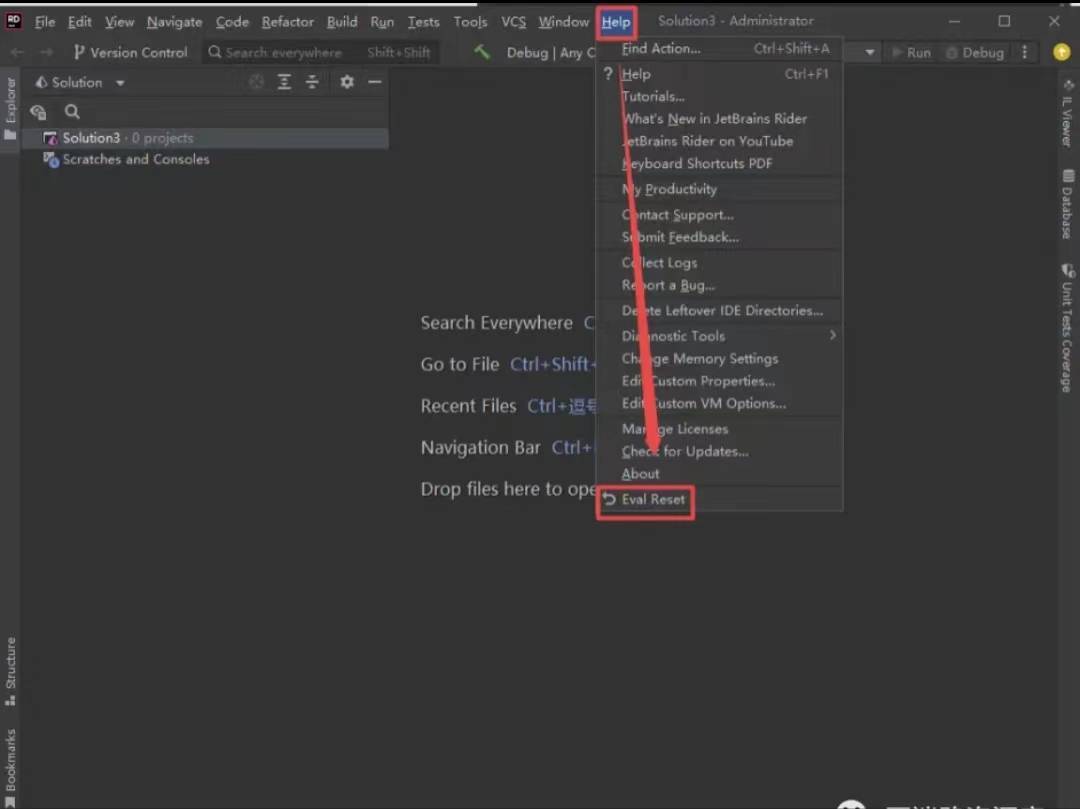Image resolution: width=1080 pixels, height=809 pixels.
Task: Click the Version Control button
Action: (130, 52)
